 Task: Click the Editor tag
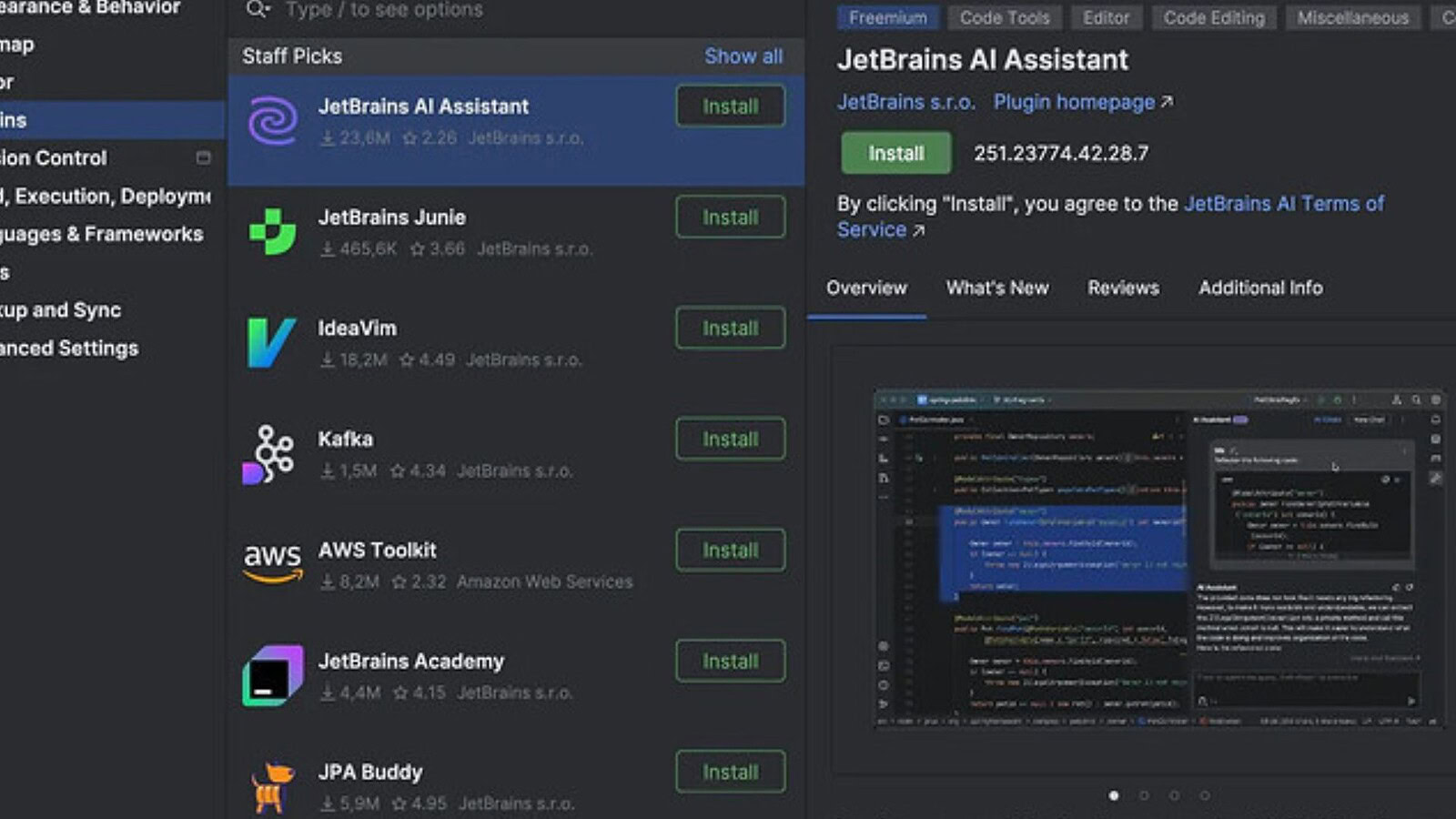pyautogui.click(x=1106, y=17)
